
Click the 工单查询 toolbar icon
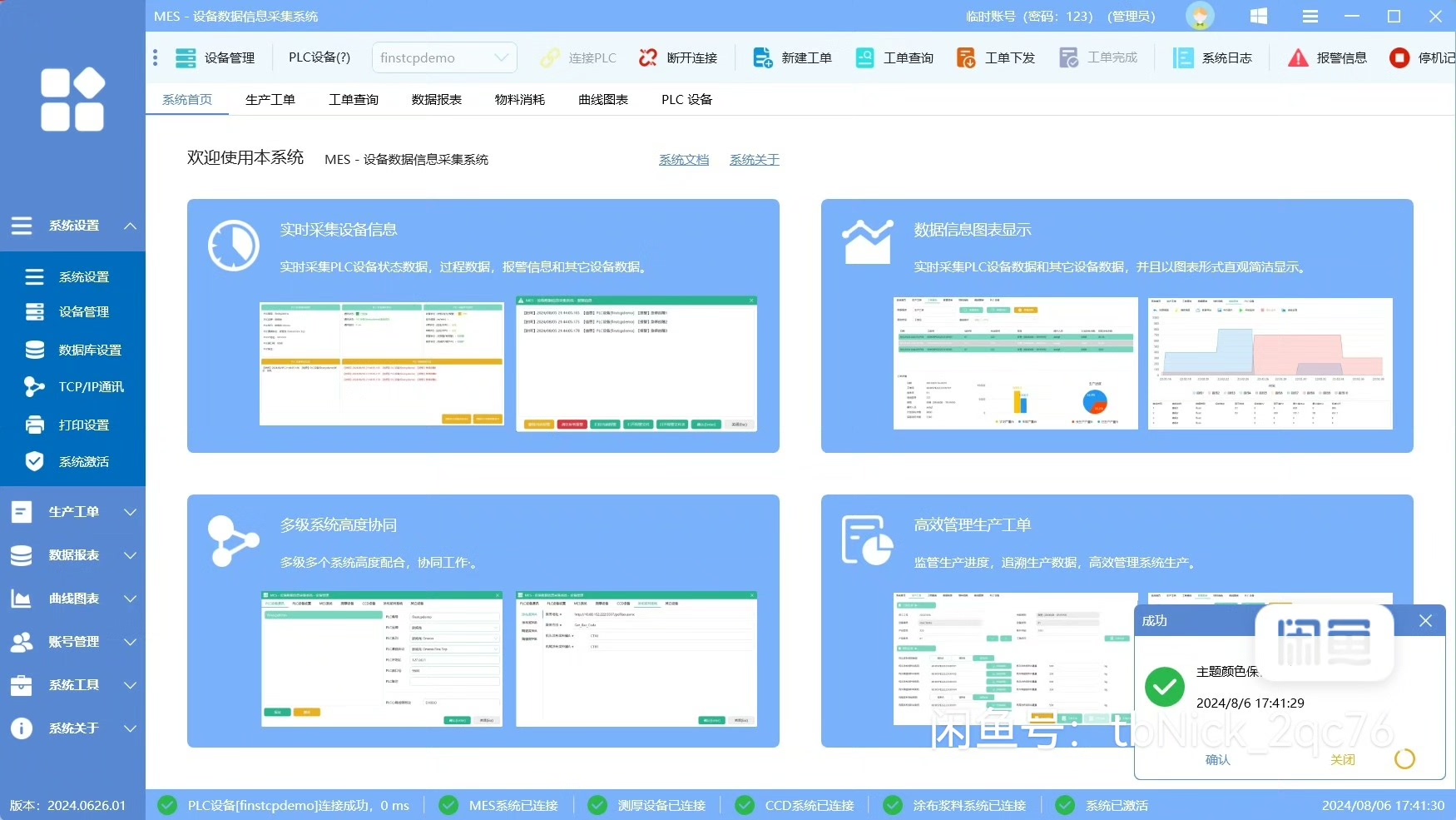(x=864, y=57)
